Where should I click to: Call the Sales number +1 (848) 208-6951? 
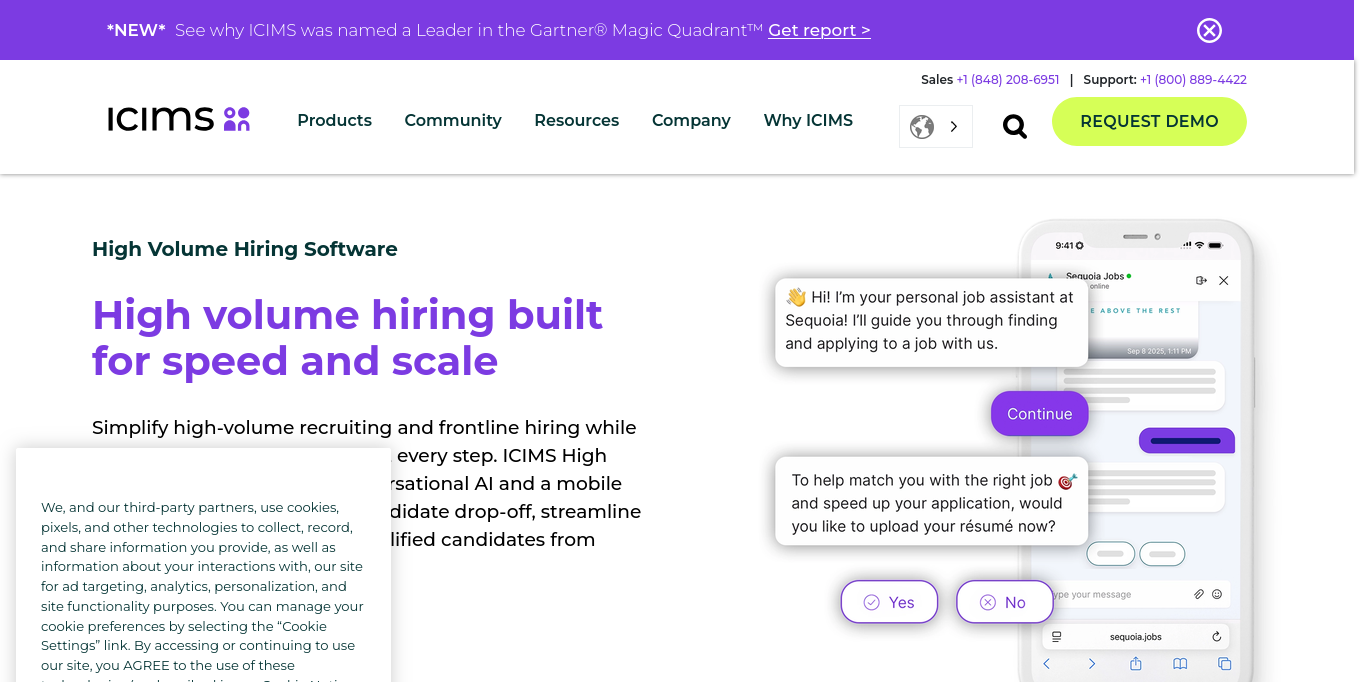(x=1008, y=80)
